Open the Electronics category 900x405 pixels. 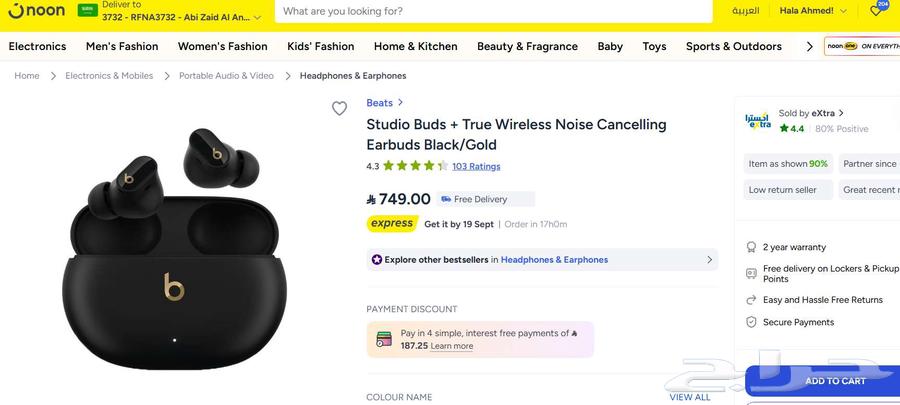[x=37, y=46]
